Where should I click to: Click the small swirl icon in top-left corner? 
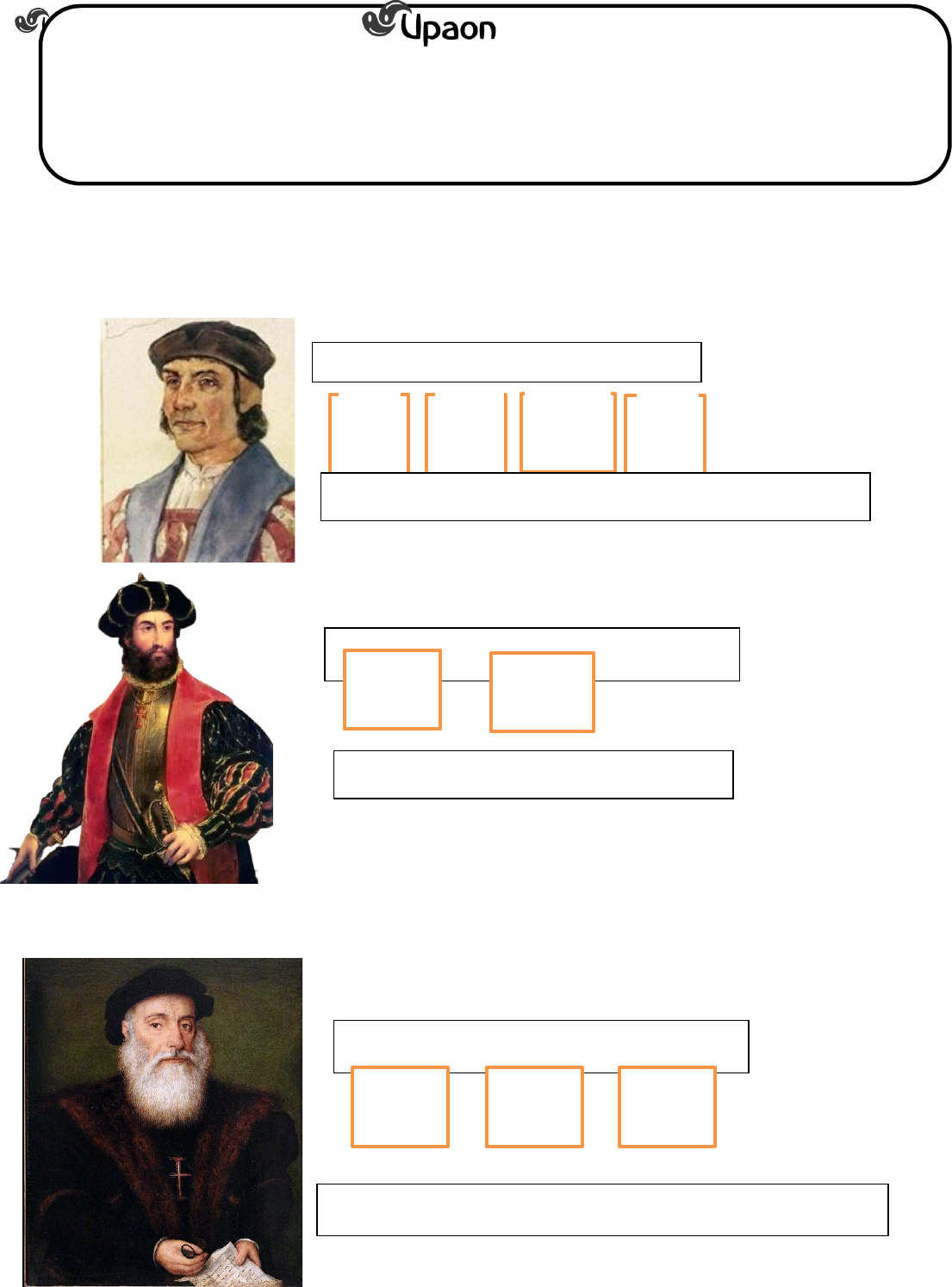[x=30, y=21]
